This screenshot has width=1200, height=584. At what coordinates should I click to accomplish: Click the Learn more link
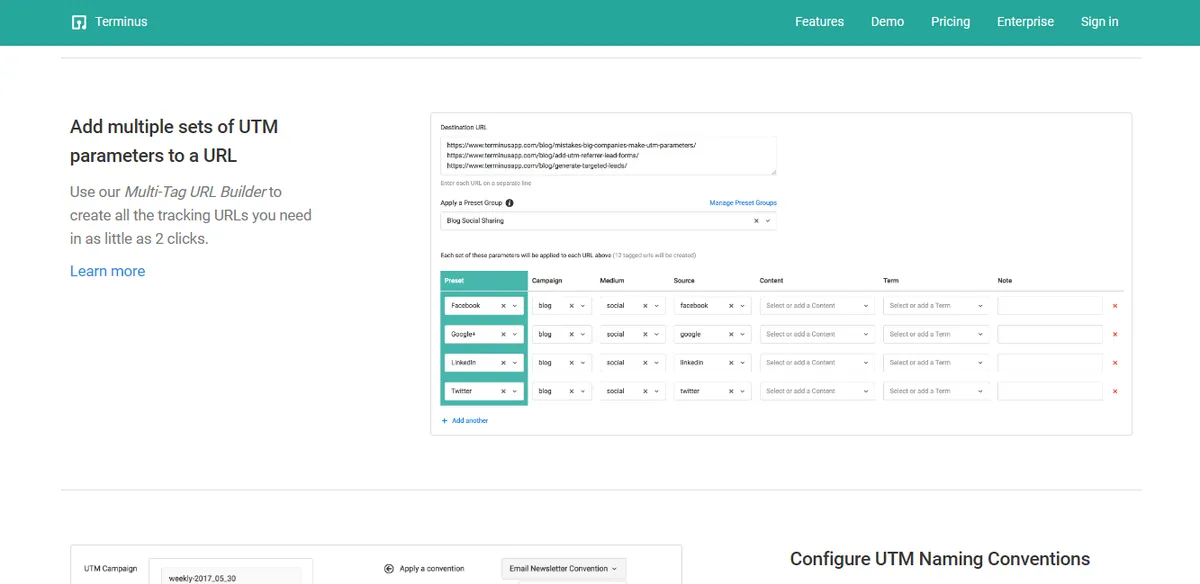tap(107, 271)
